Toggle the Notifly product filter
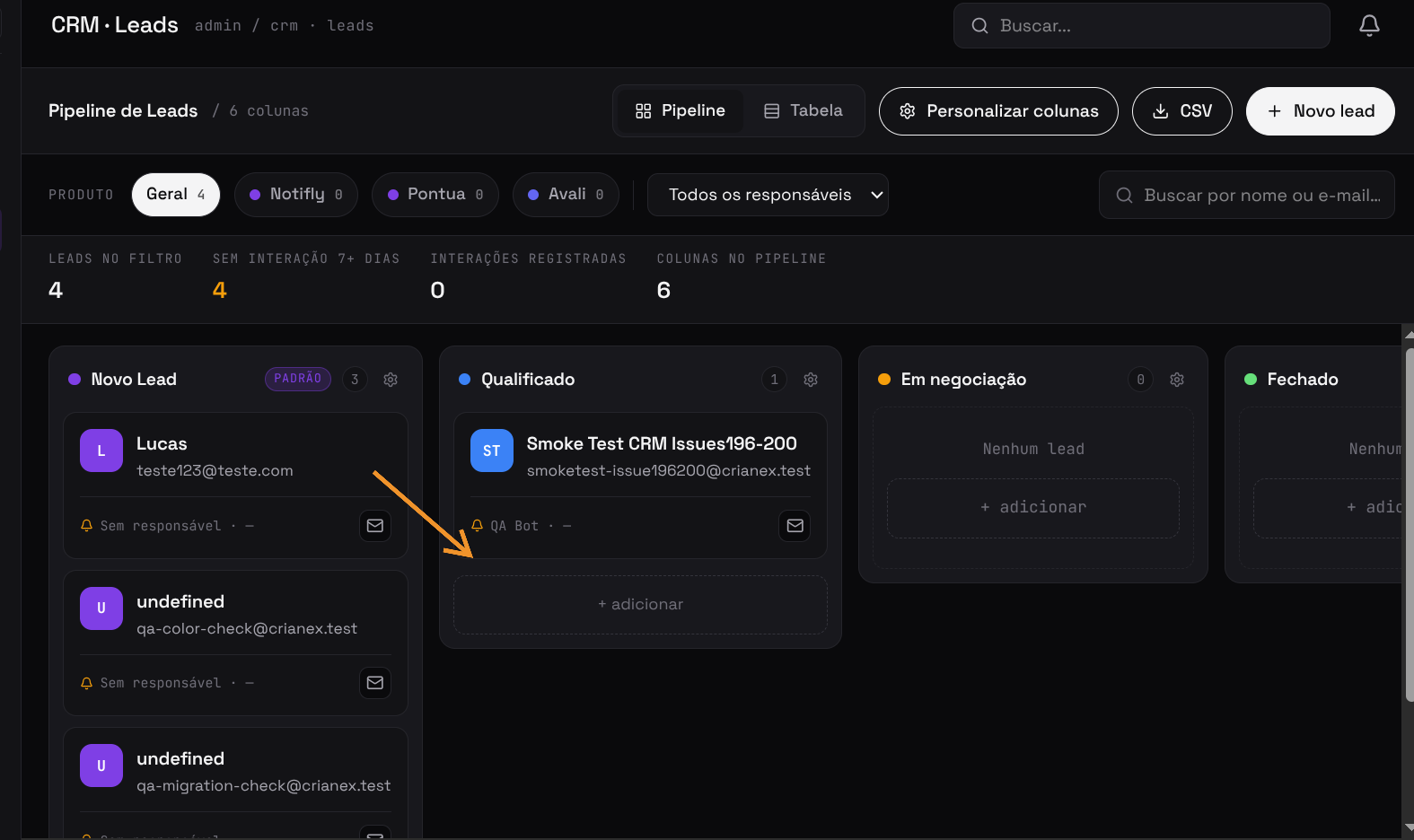Viewport: 1414px width, 840px height. point(296,195)
